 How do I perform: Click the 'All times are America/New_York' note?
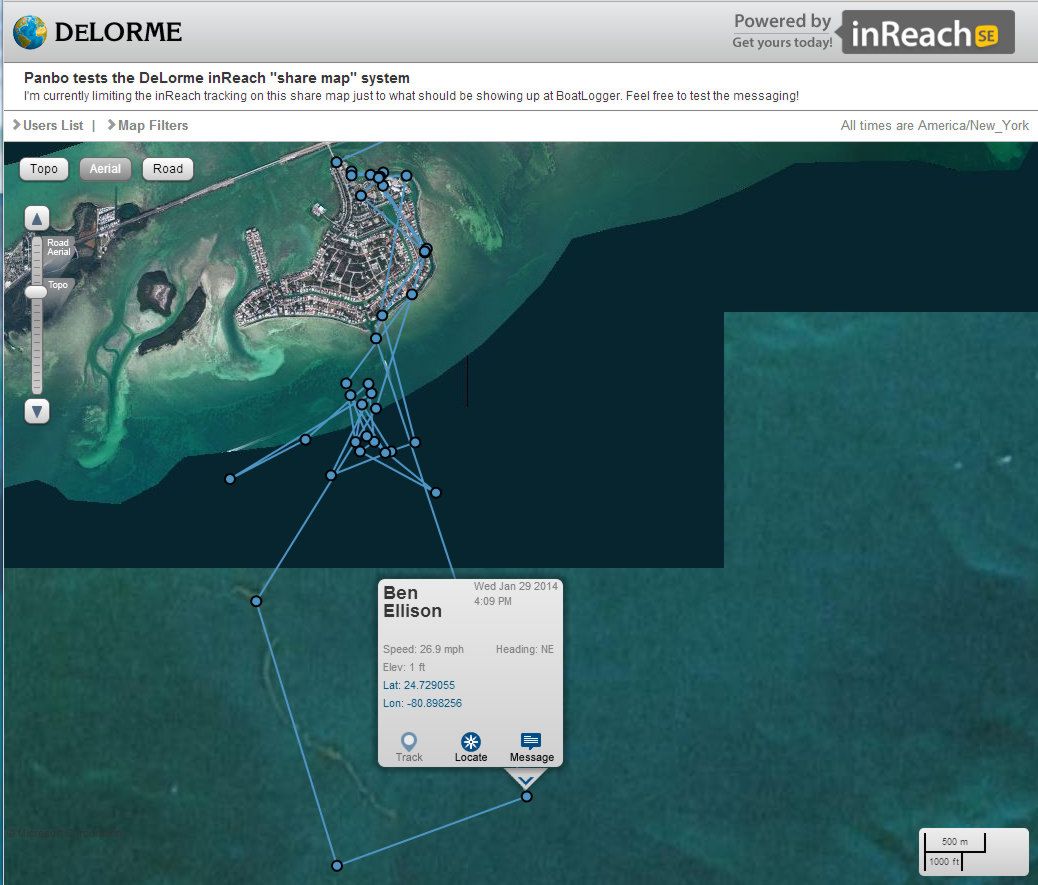coord(935,125)
